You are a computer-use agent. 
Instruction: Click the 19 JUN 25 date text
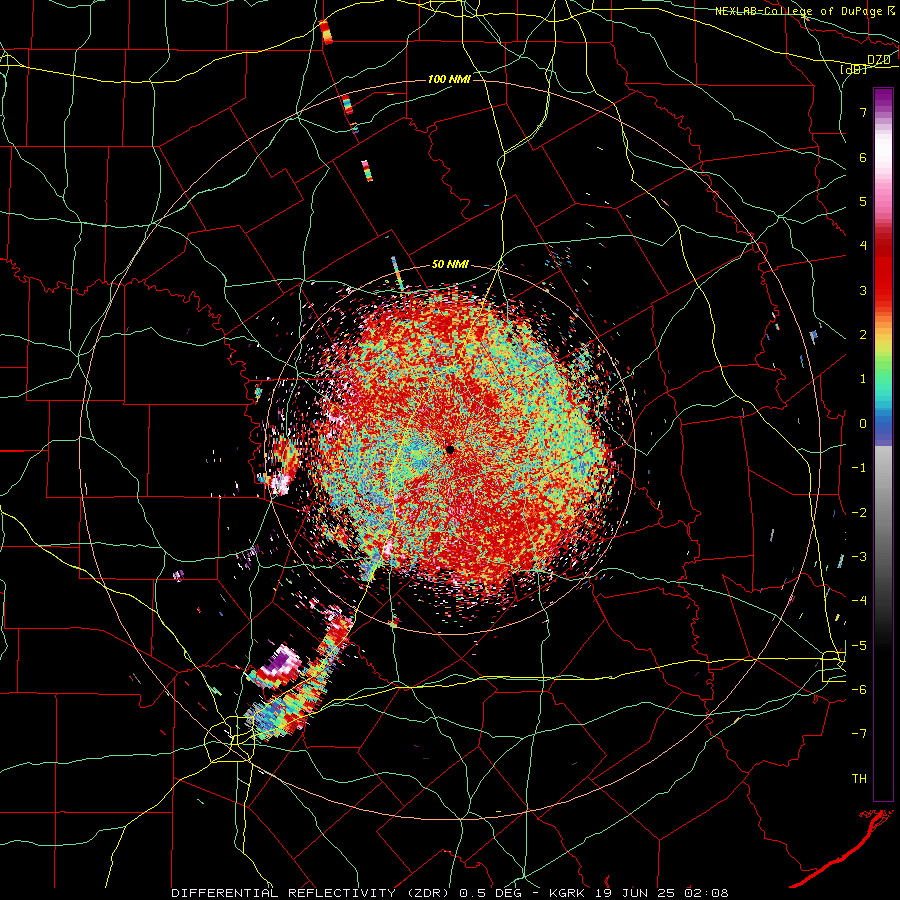pos(634,893)
